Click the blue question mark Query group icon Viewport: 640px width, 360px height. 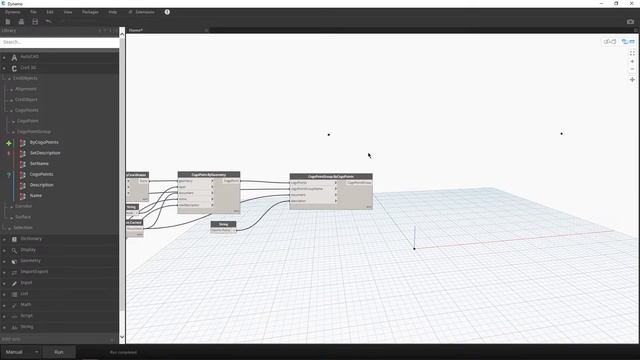pyautogui.click(x=9, y=175)
